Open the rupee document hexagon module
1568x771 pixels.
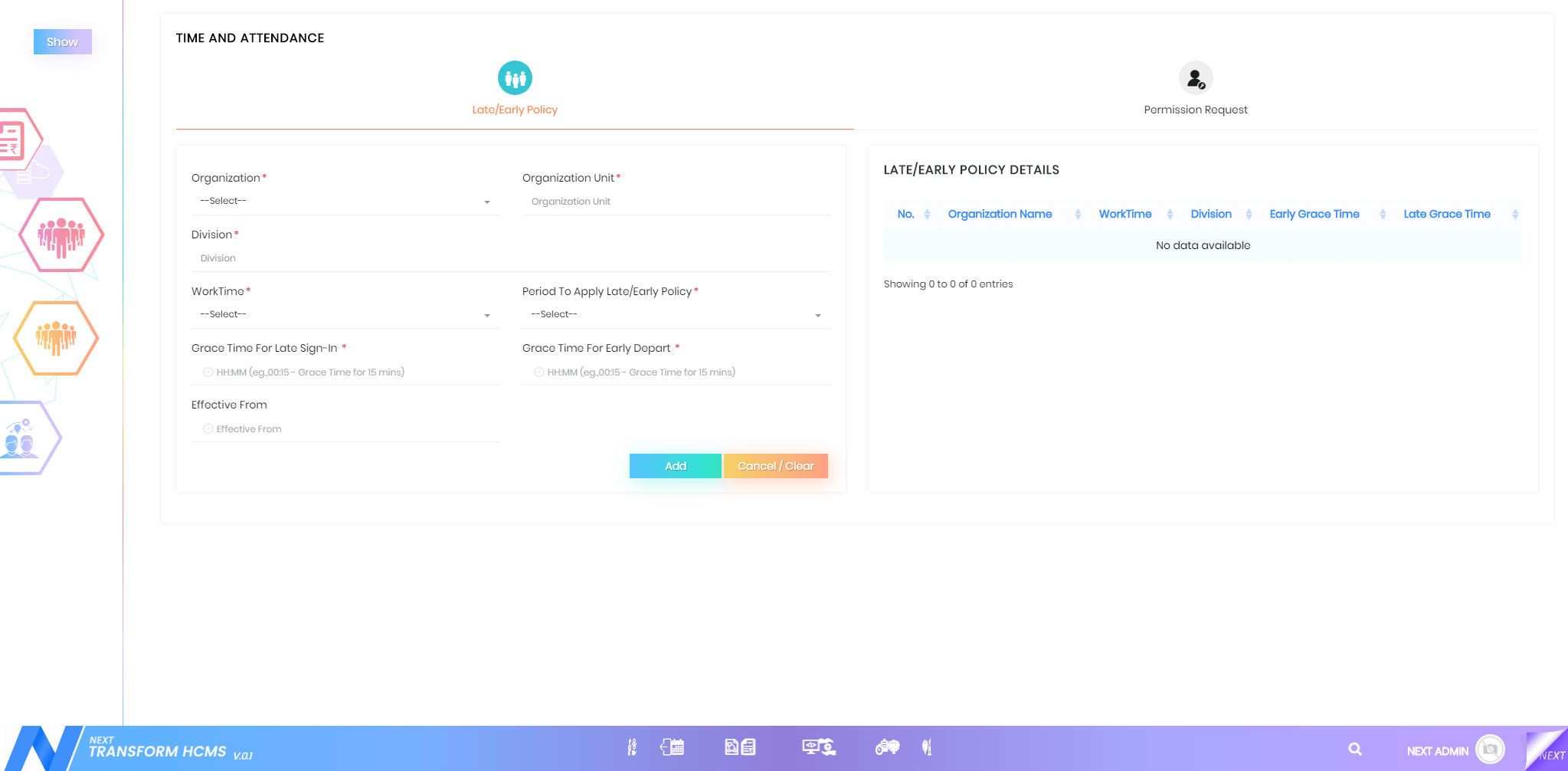(14, 139)
